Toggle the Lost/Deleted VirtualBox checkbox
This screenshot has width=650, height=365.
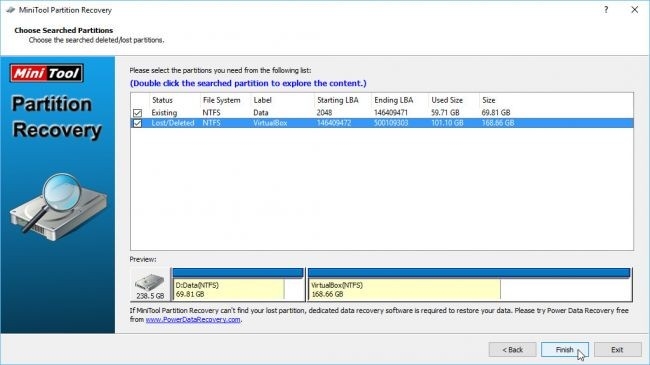click(138, 123)
